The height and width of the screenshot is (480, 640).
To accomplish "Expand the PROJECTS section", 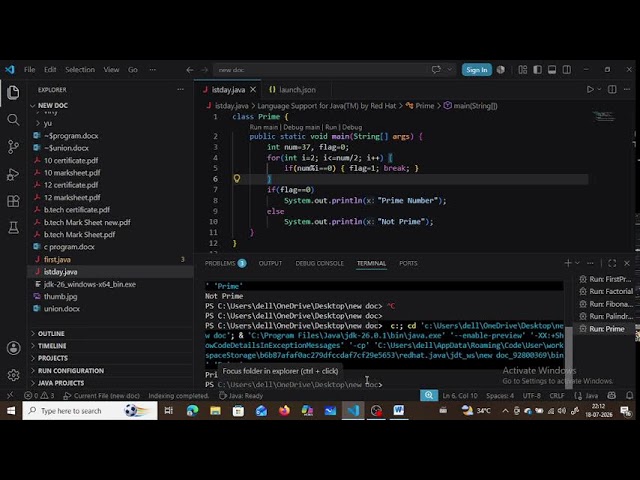I will coord(53,358).
